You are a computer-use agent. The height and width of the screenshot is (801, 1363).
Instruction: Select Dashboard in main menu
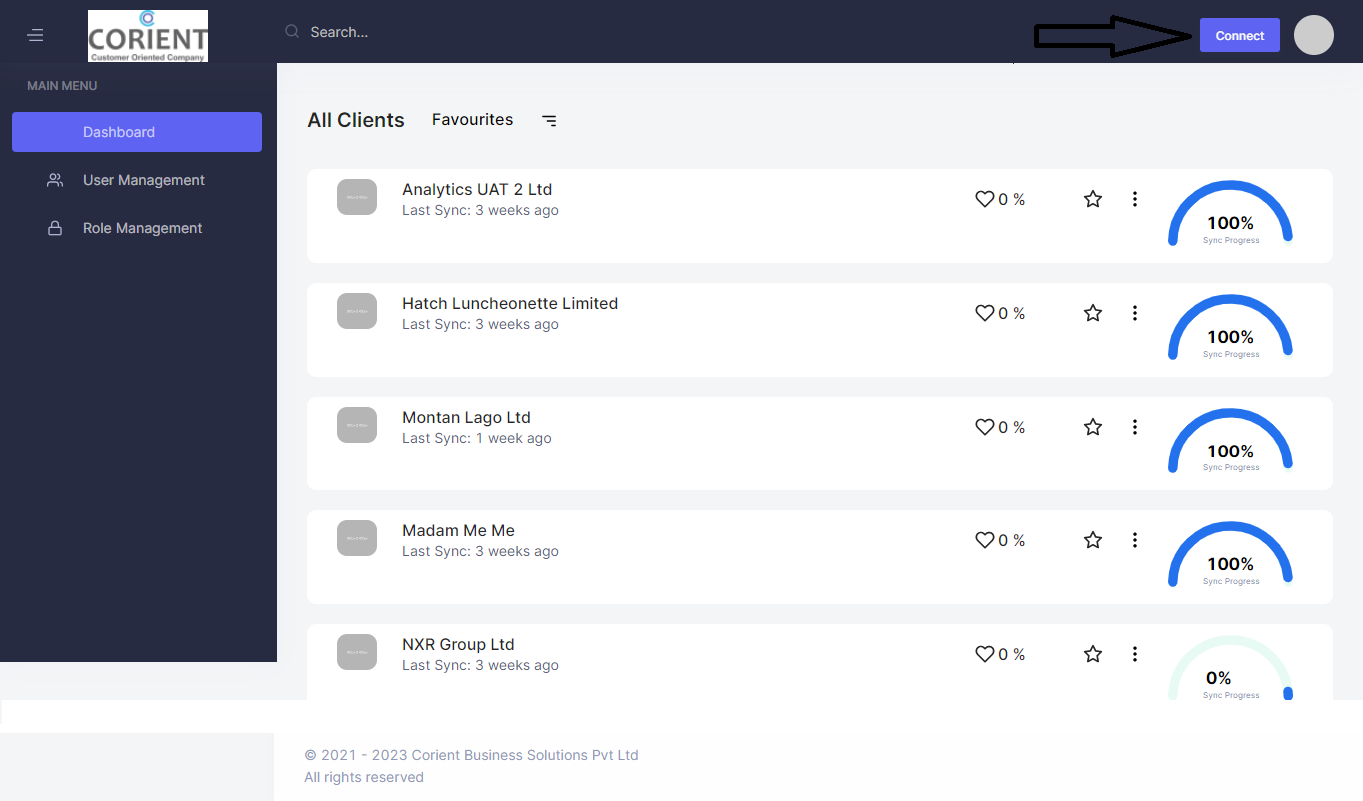coord(137,132)
